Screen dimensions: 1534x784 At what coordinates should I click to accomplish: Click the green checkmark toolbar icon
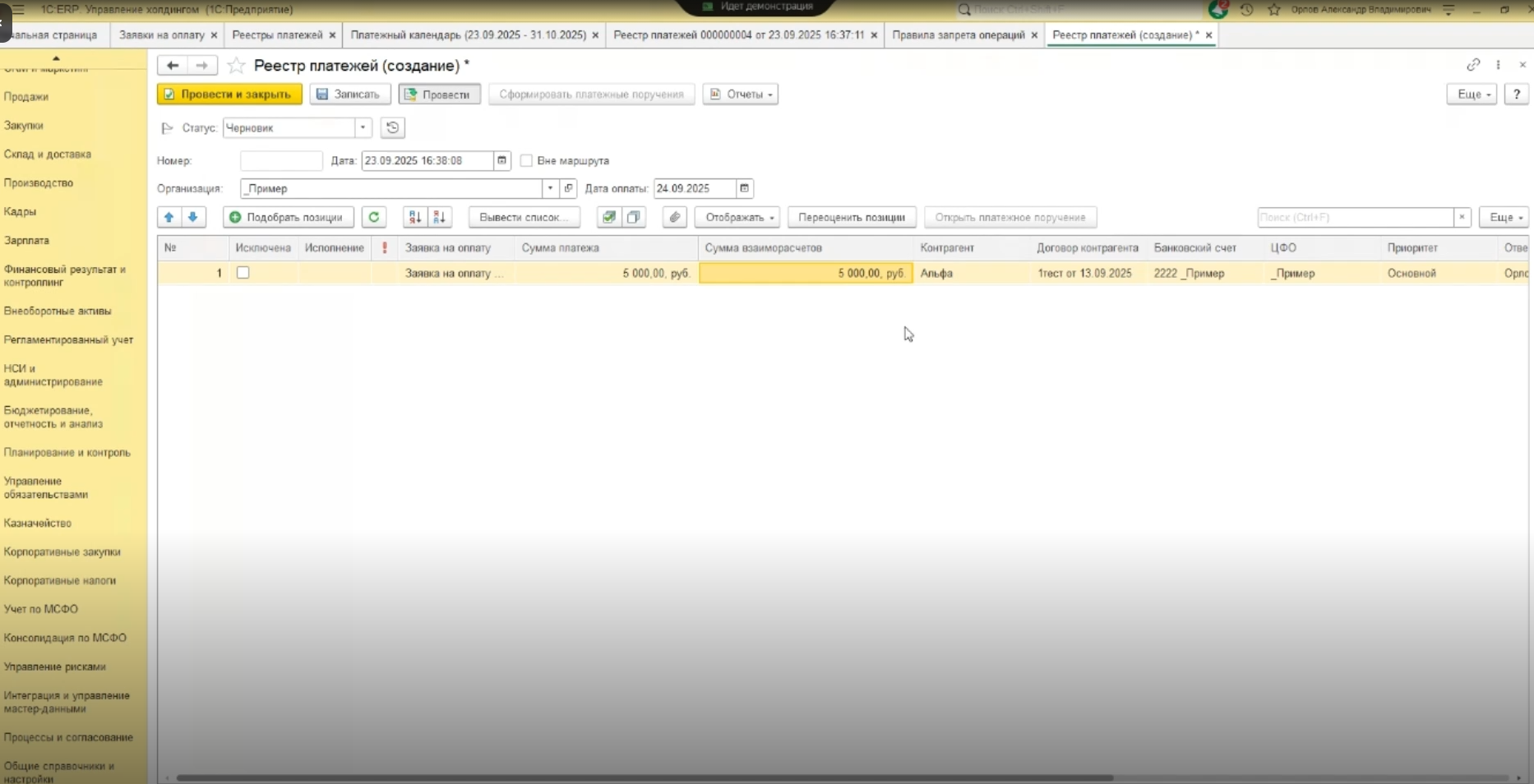click(609, 218)
